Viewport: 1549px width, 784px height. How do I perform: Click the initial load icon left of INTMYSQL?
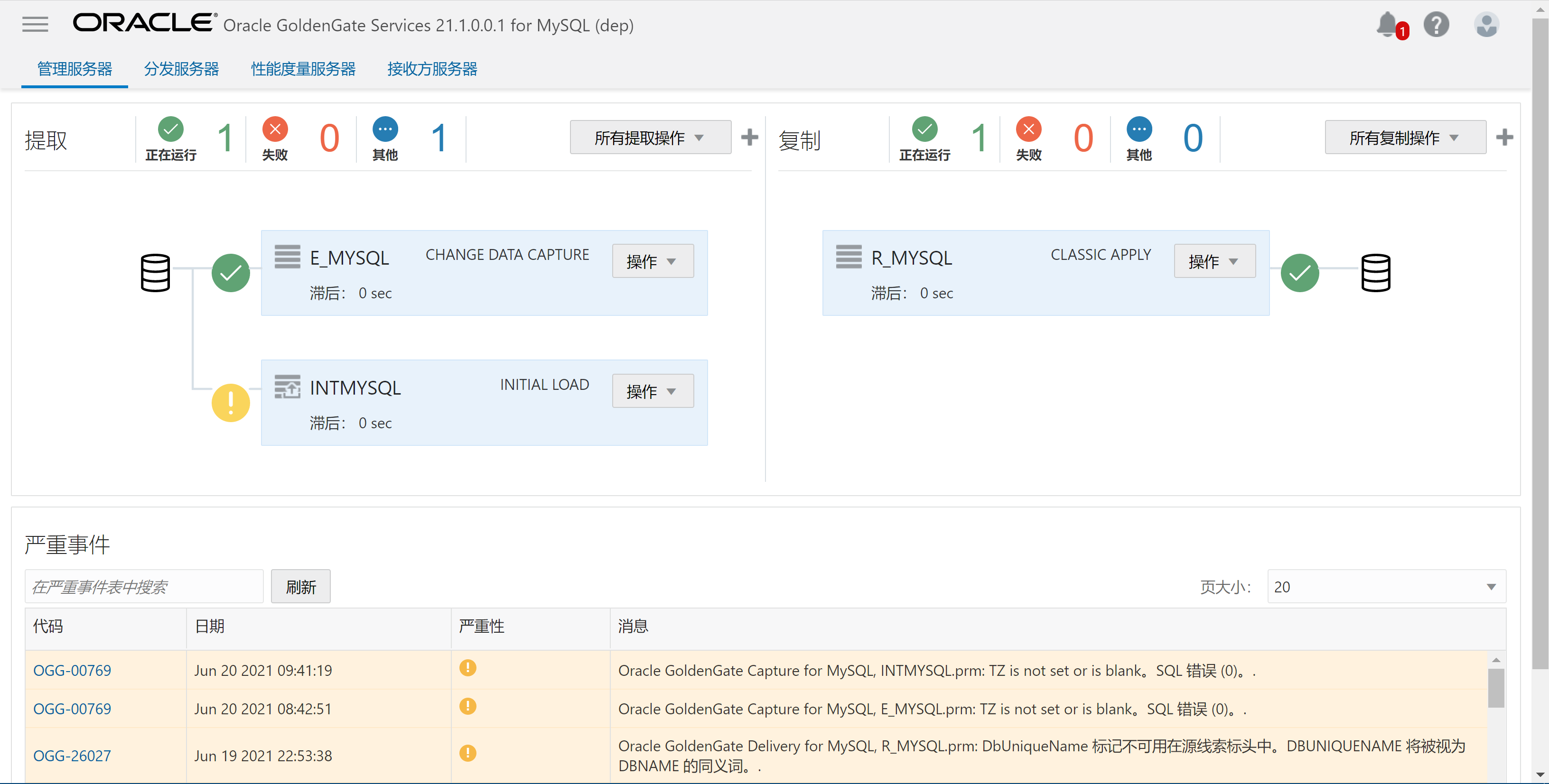pyautogui.click(x=287, y=386)
